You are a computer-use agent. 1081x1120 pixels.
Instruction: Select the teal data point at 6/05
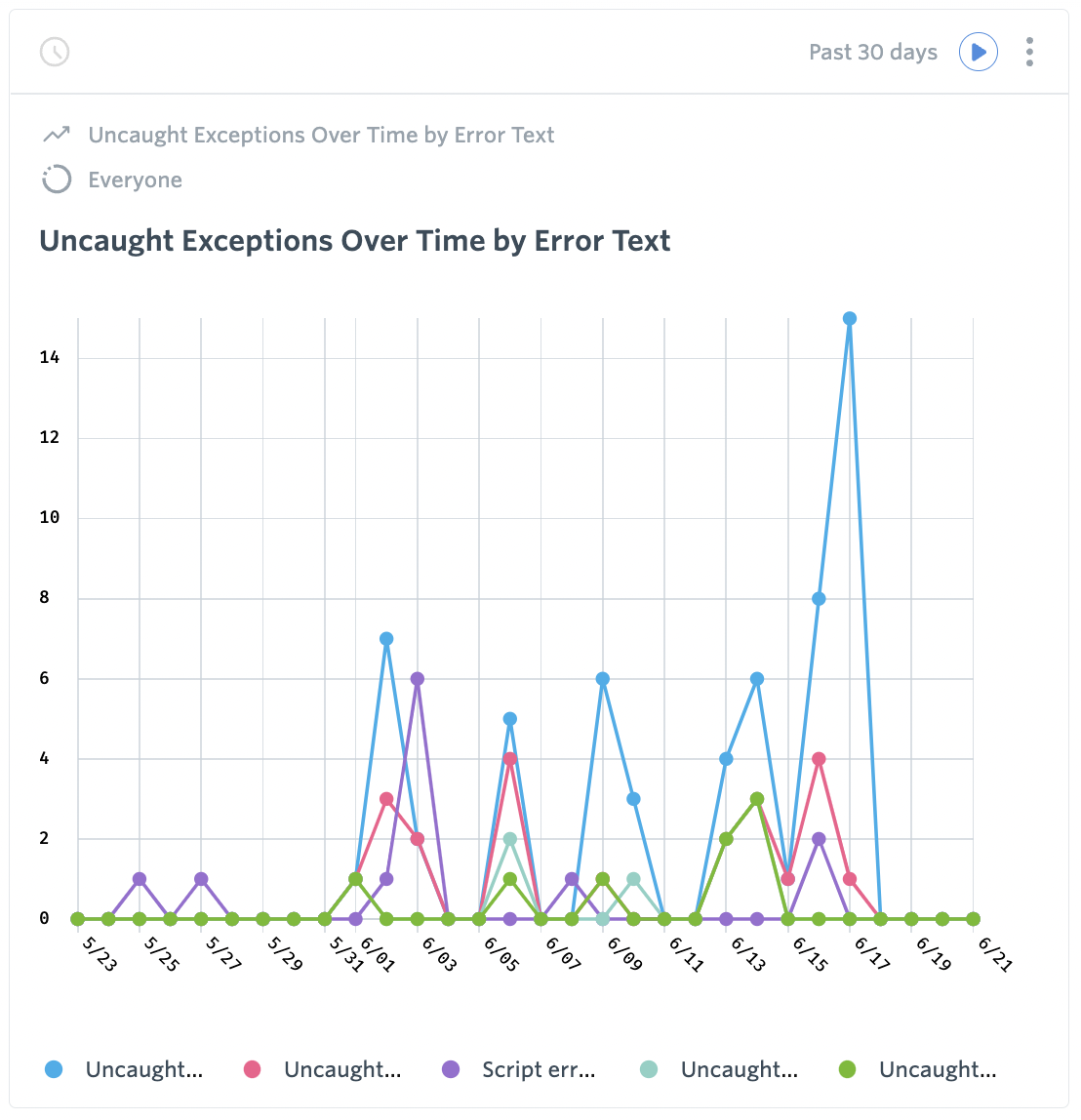(x=510, y=836)
